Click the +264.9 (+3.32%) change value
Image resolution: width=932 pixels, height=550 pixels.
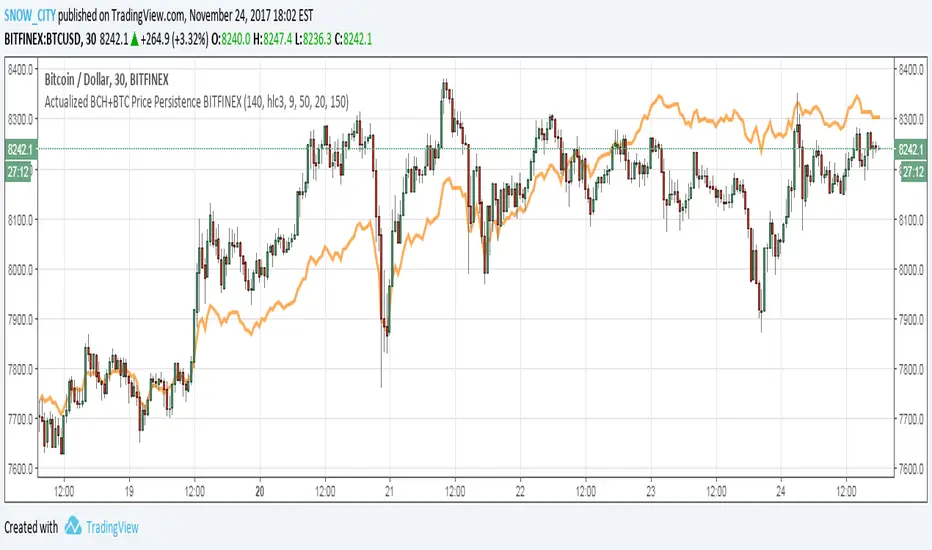point(174,39)
